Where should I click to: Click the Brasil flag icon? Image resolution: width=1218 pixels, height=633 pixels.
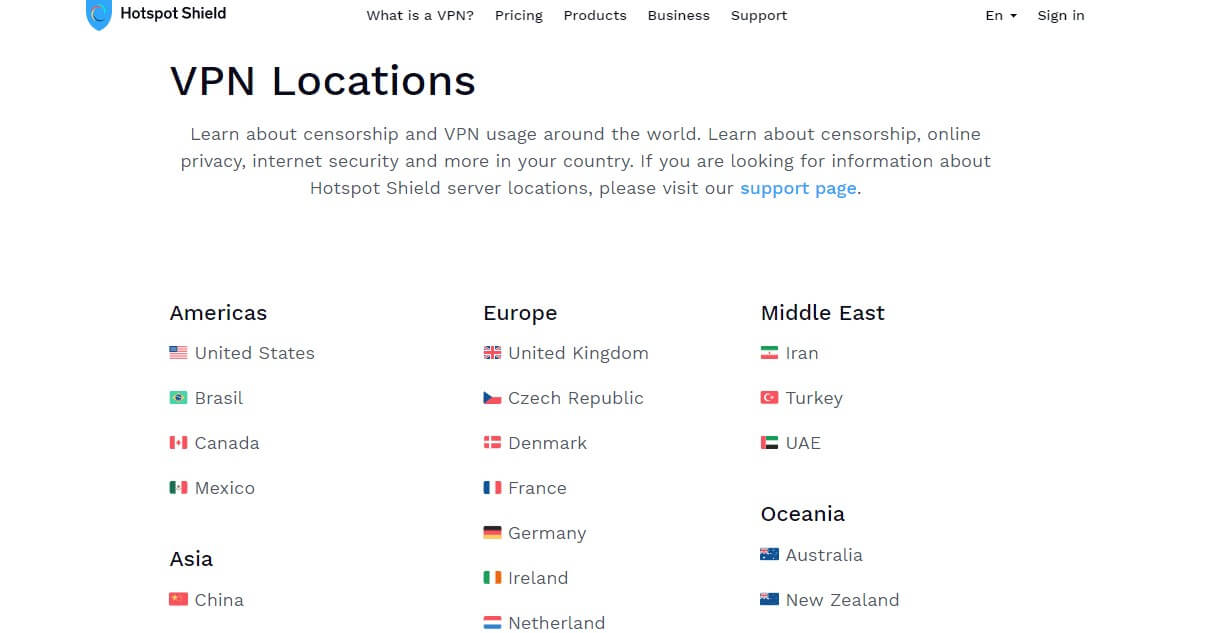[x=178, y=398]
